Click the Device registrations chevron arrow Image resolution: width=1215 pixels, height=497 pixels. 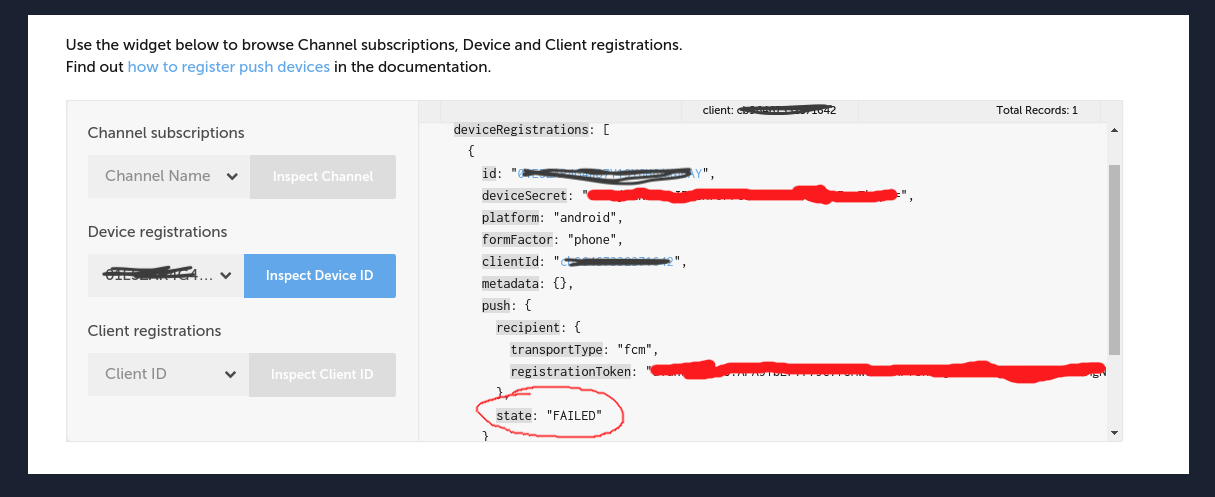226,276
